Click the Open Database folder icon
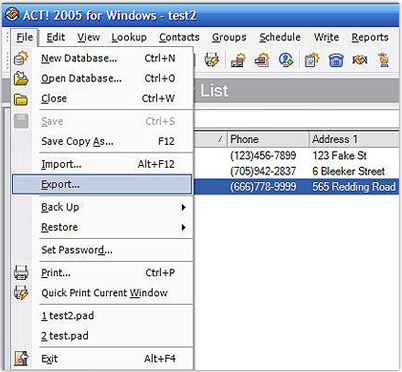 click(21, 78)
